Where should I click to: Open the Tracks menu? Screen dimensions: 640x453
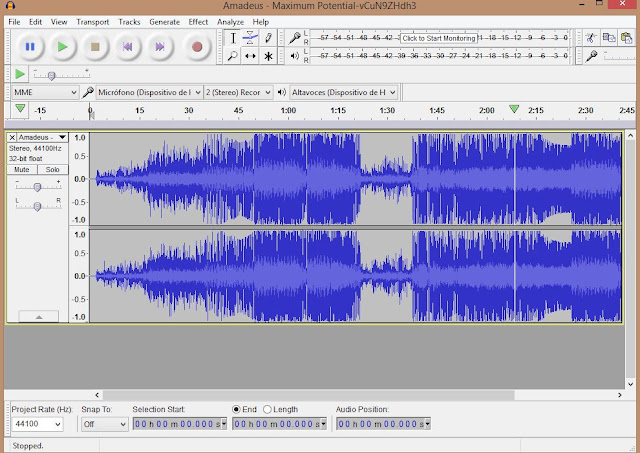(x=129, y=22)
